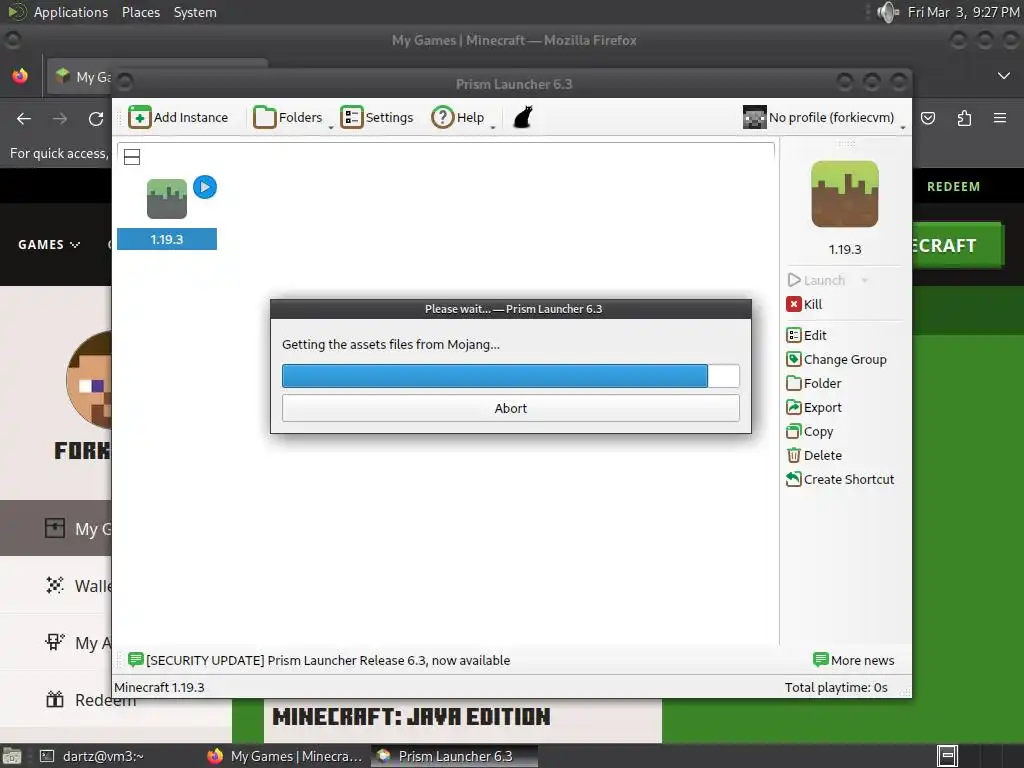
Task: Open the instance Folder
Action: click(x=814, y=383)
